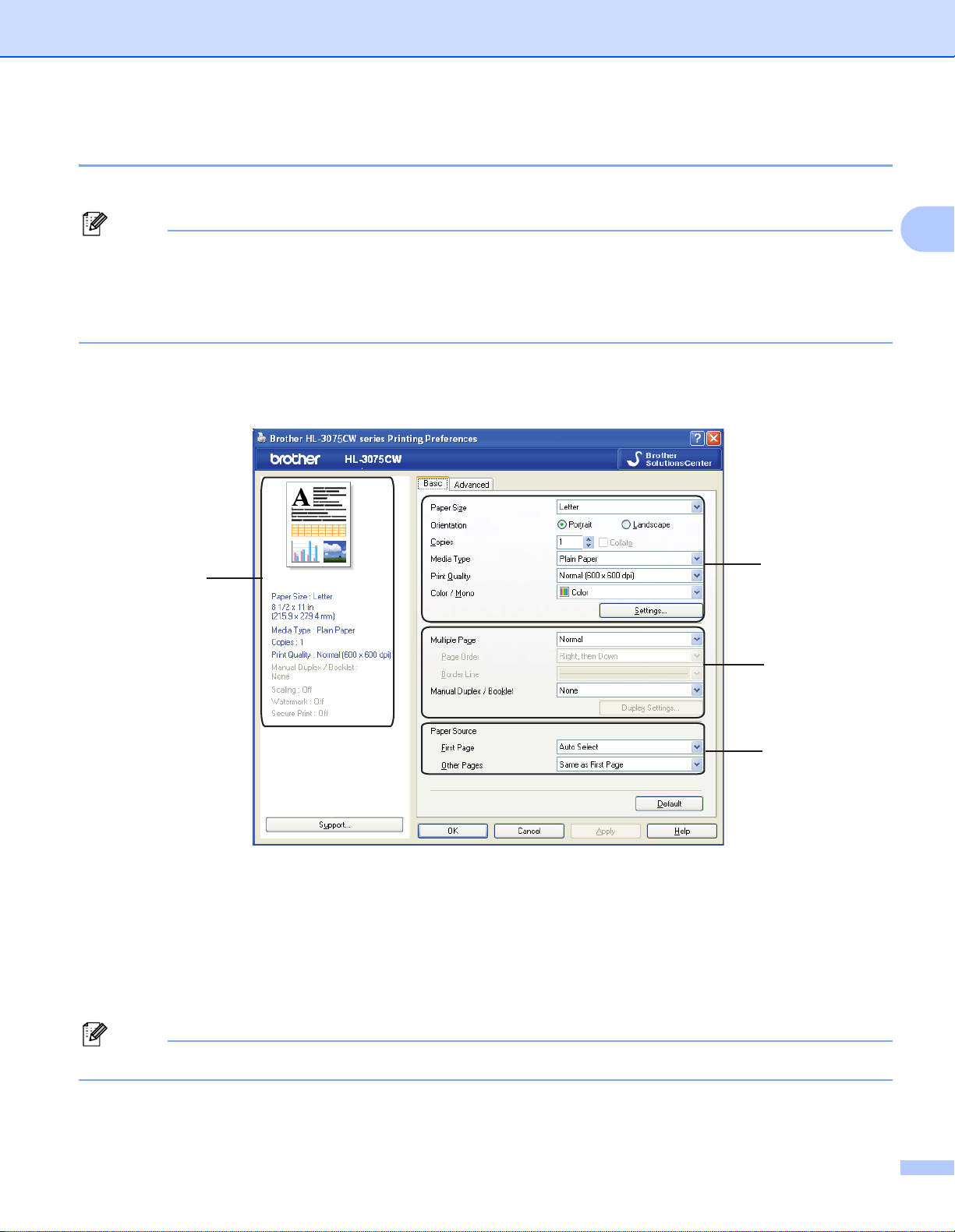Click the Support... button
This screenshot has width=955, height=1232.
[334, 824]
